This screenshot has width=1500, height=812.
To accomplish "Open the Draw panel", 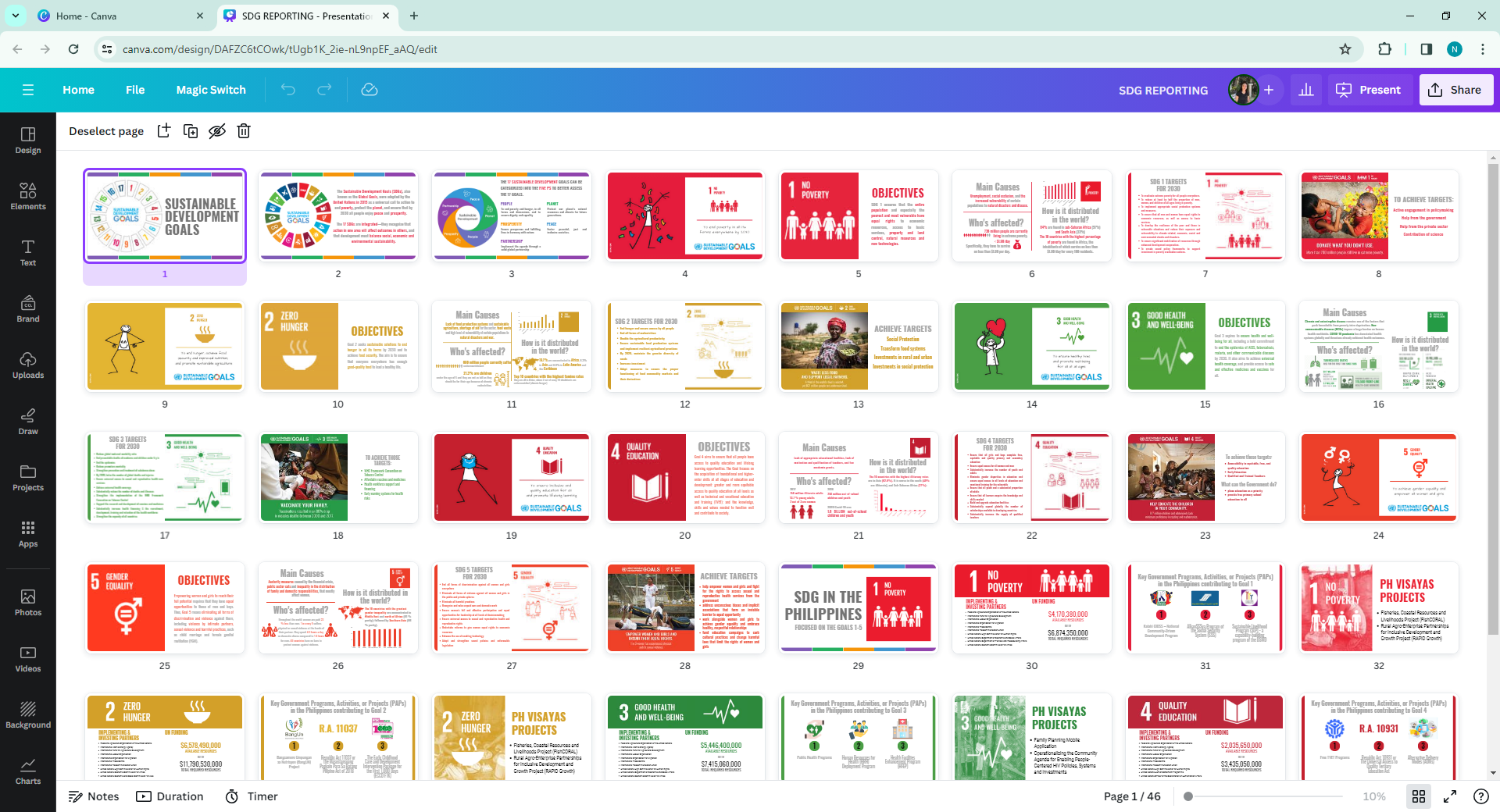I will point(28,422).
